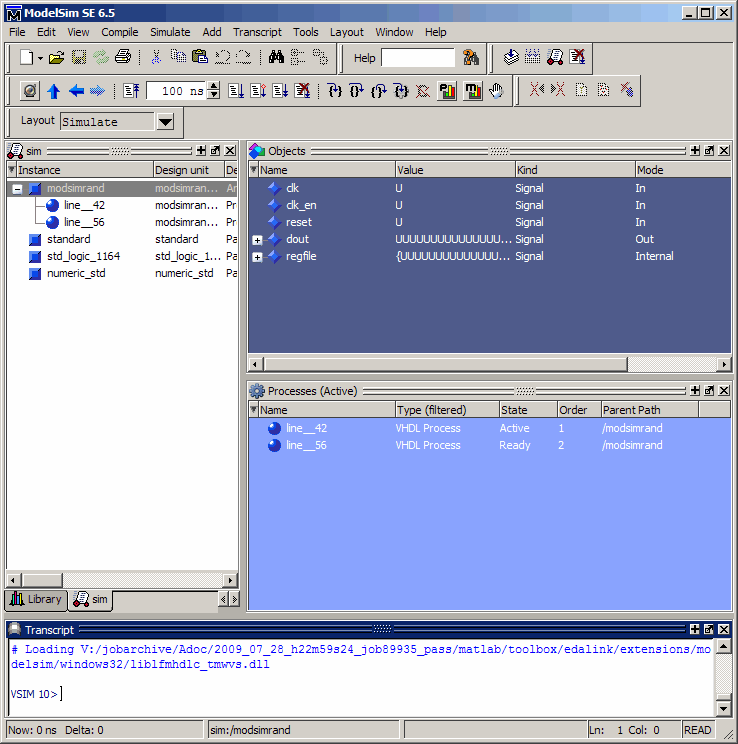The image size is (738, 744).
Task: Click the Environment Up blue arrow
Action: click(54, 91)
